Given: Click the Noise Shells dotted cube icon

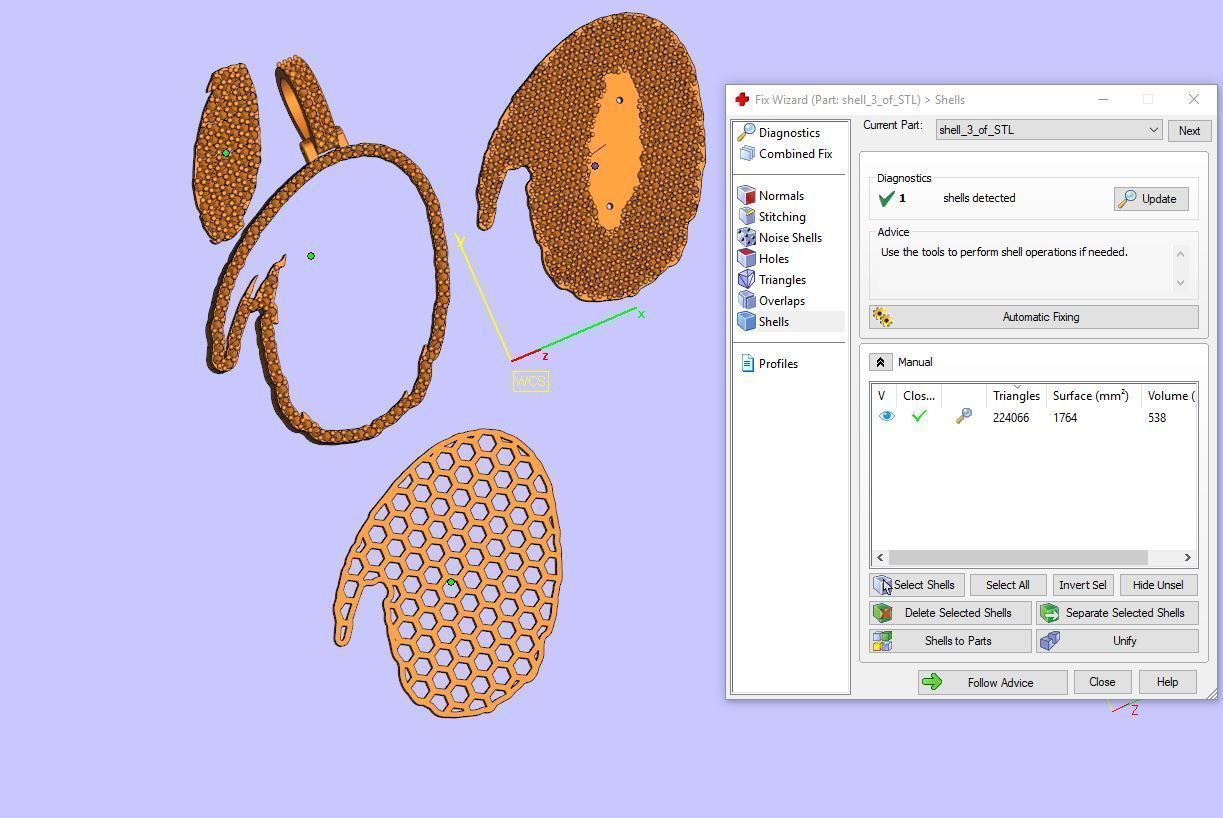Looking at the screenshot, I should 746,237.
